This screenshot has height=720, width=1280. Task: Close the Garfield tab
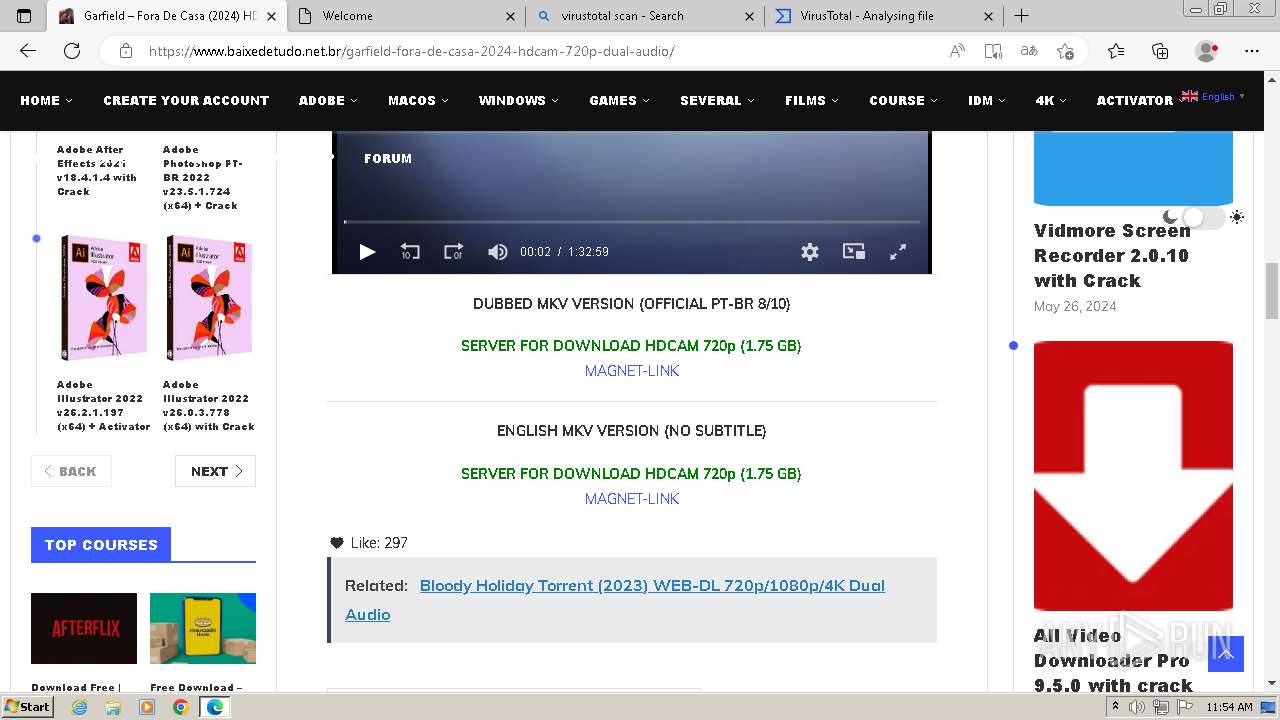271,16
